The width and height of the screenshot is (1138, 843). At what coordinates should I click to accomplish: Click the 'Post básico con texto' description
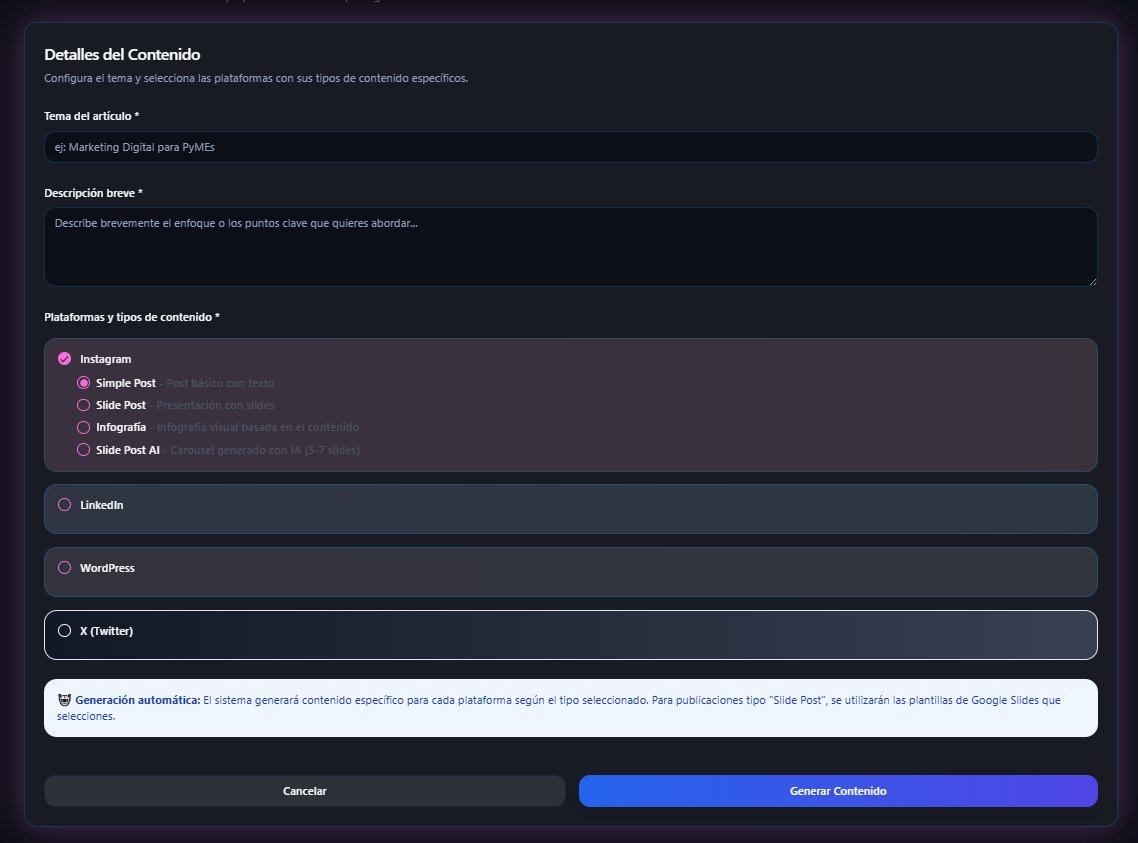pos(220,383)
